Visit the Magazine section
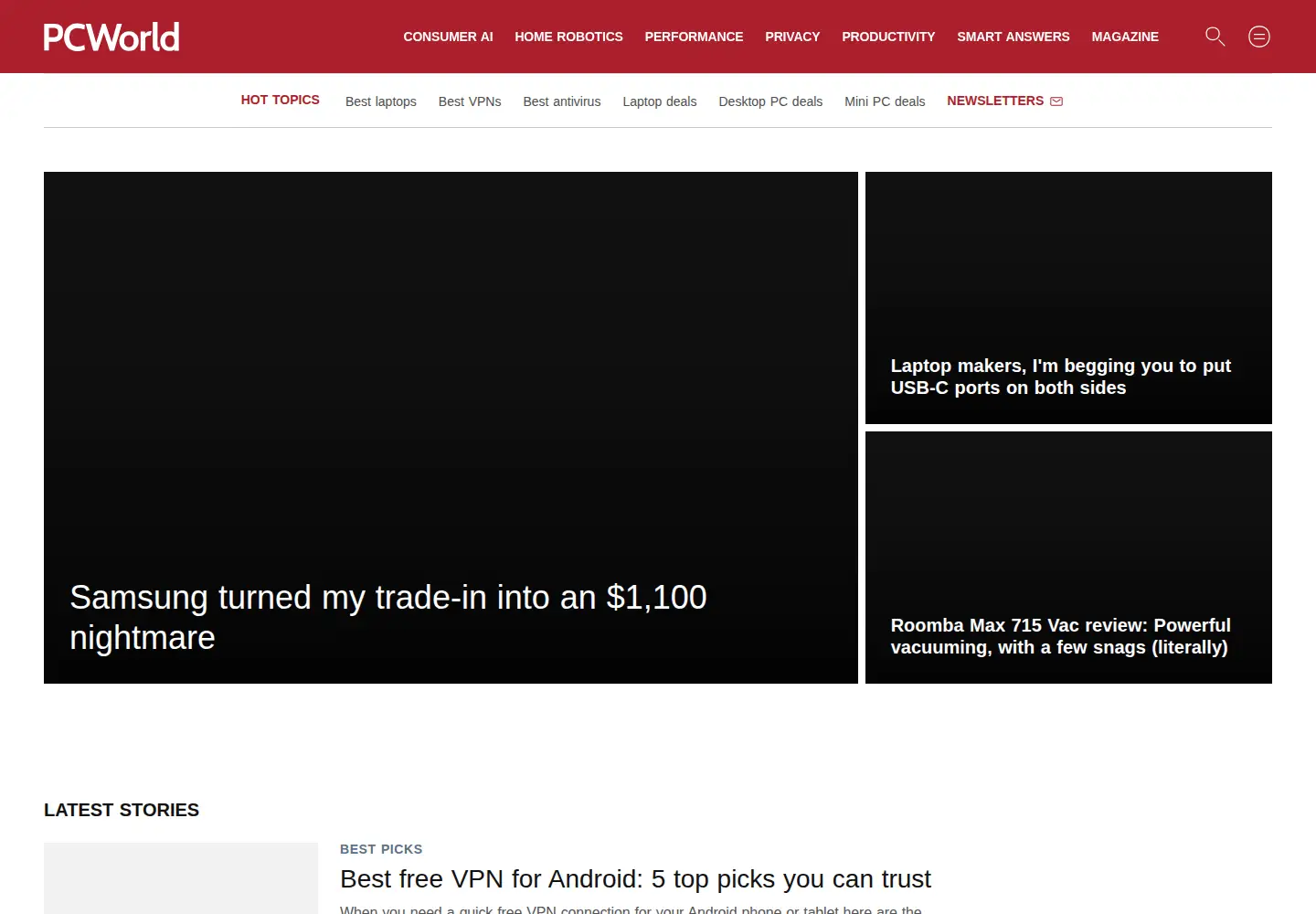Image resolution: width=1316 pixels, height=914 pixels. pyautogui.click(x=1125, y=37)
